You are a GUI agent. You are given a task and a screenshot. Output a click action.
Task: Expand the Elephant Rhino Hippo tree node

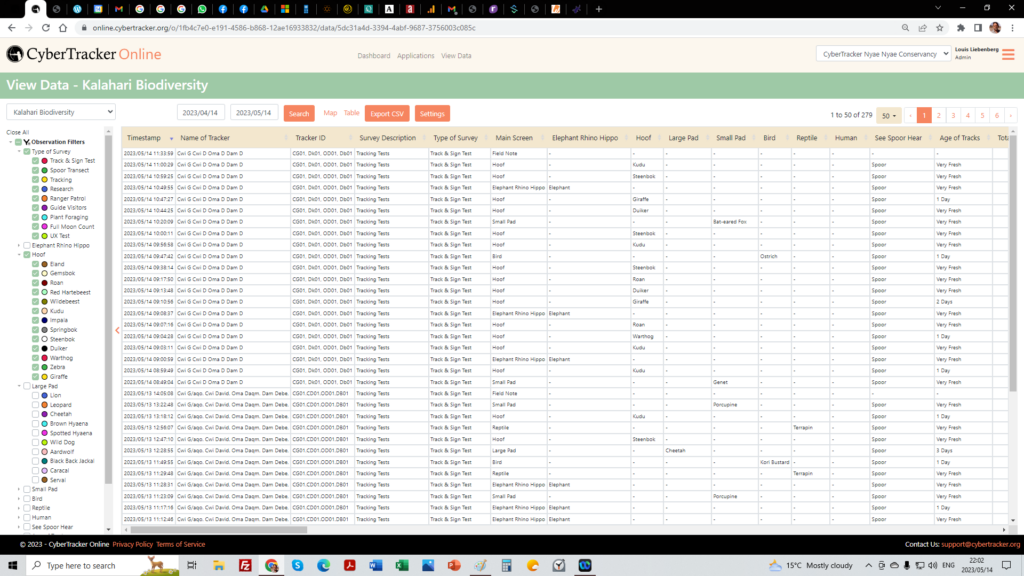pos(19,246)
